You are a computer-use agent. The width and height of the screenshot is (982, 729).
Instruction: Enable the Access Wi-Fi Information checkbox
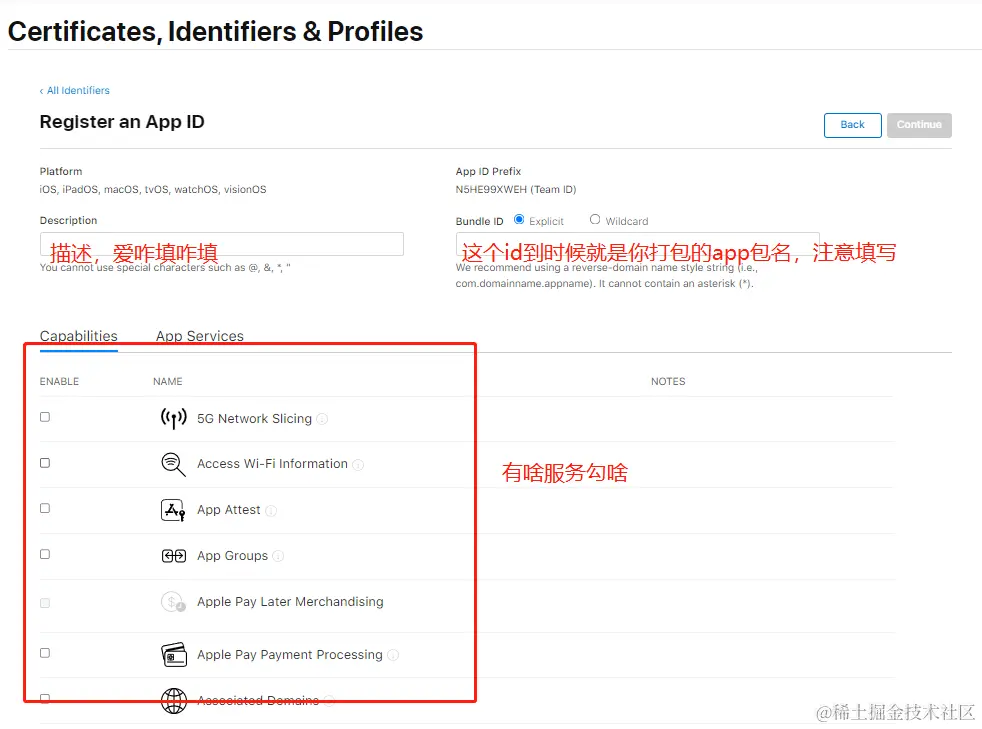(45, 463)
